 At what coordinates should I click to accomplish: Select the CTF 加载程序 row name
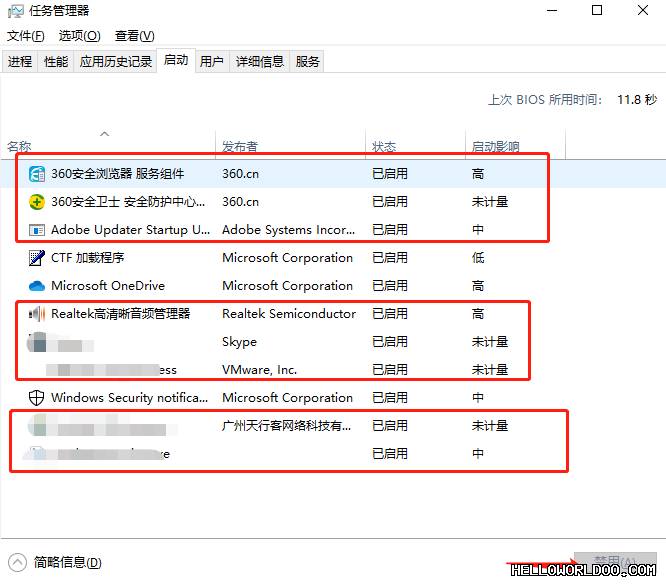(x=87, y=258)
